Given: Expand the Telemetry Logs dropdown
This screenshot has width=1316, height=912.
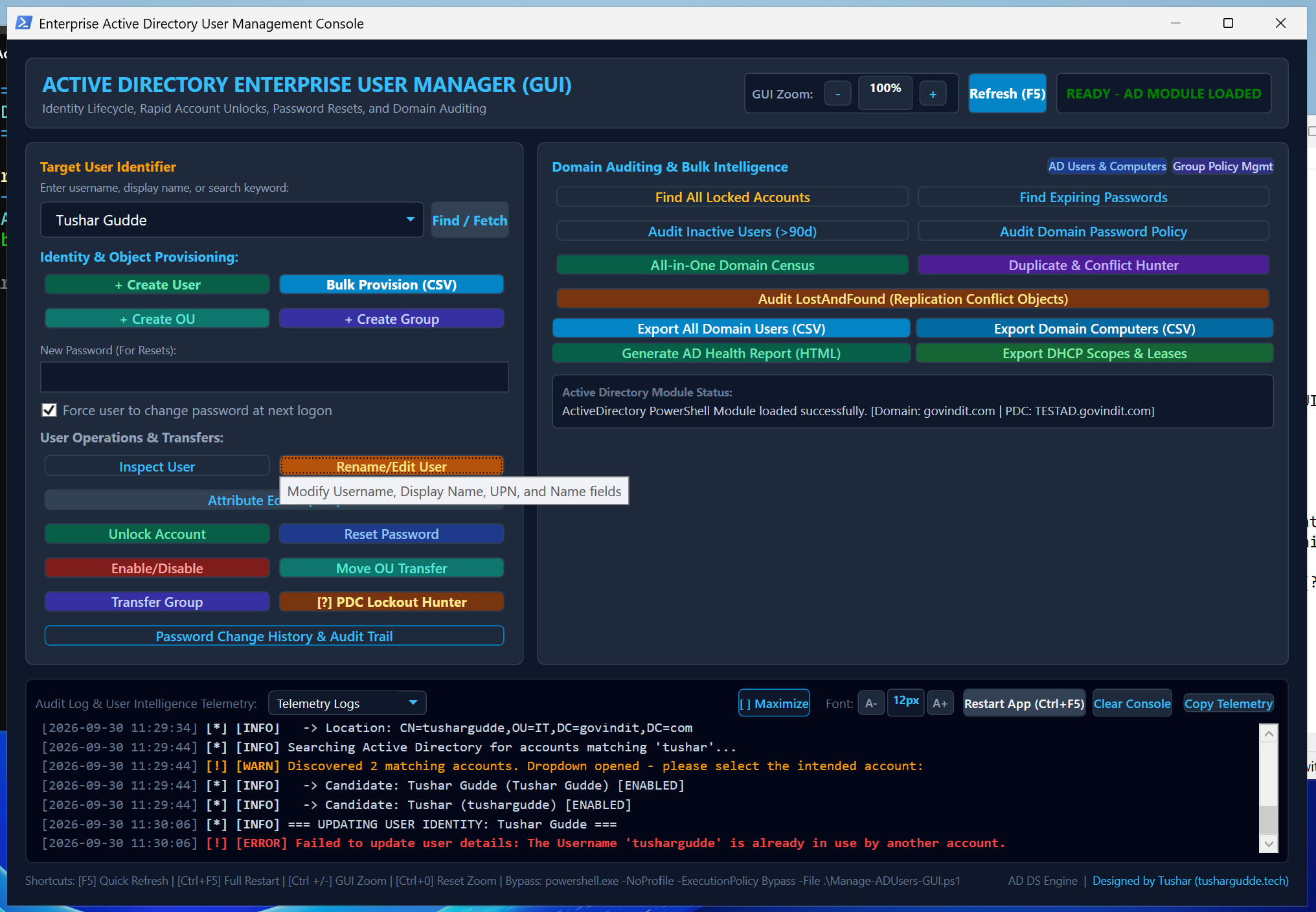Looking at the screenshot, I should (x=347, y=703).
